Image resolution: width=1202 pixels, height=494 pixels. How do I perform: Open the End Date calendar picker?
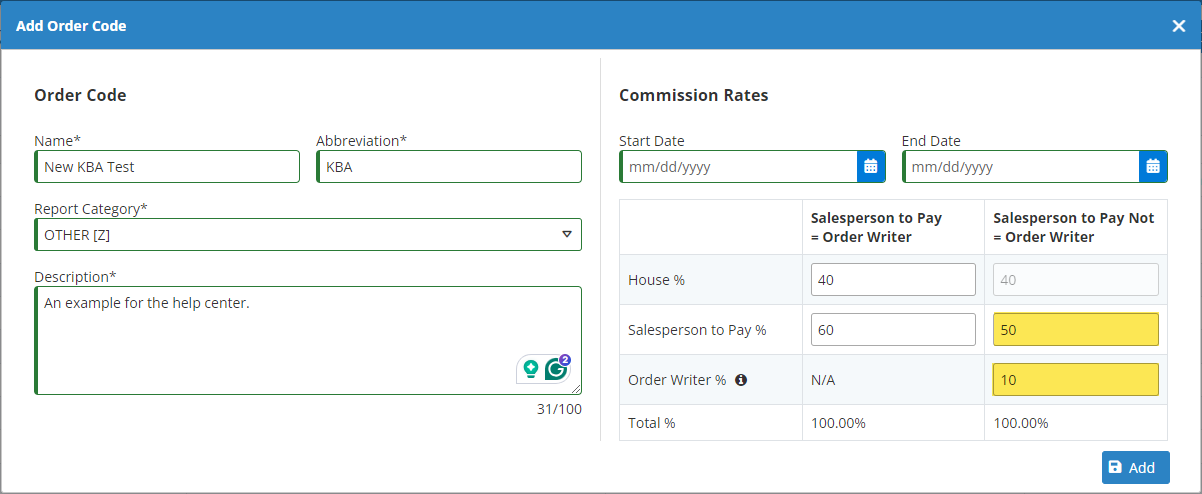click(x=1153, y=167)
